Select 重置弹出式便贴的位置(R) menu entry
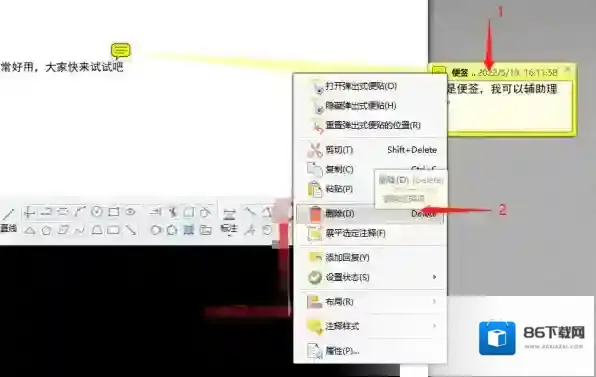This screenshot has height=377, width=596. 370,125
